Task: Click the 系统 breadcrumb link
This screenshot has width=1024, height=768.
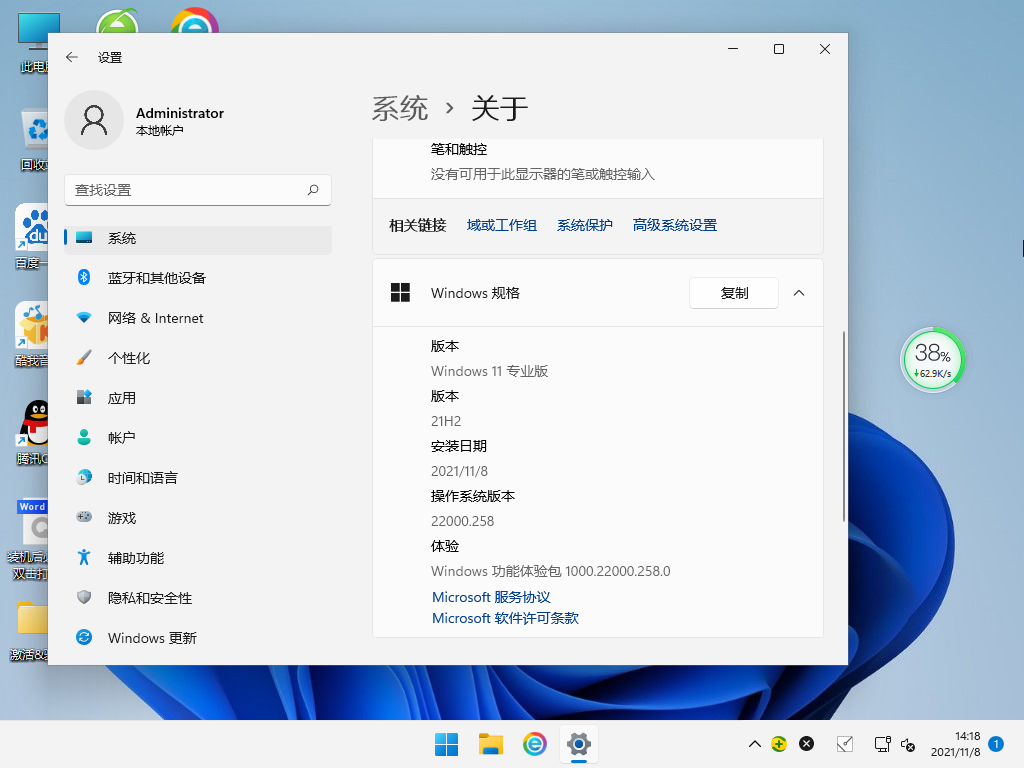Action: point(399,108)
